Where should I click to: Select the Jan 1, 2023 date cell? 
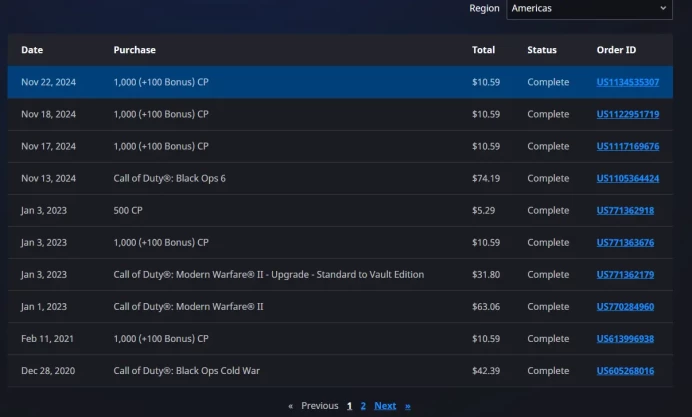click(x=44, y=307)
